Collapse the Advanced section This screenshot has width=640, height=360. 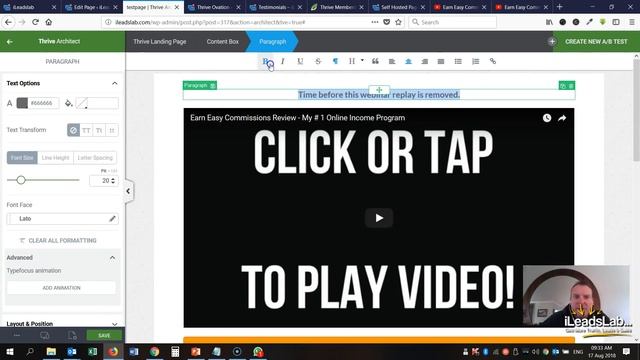(112, 258)
